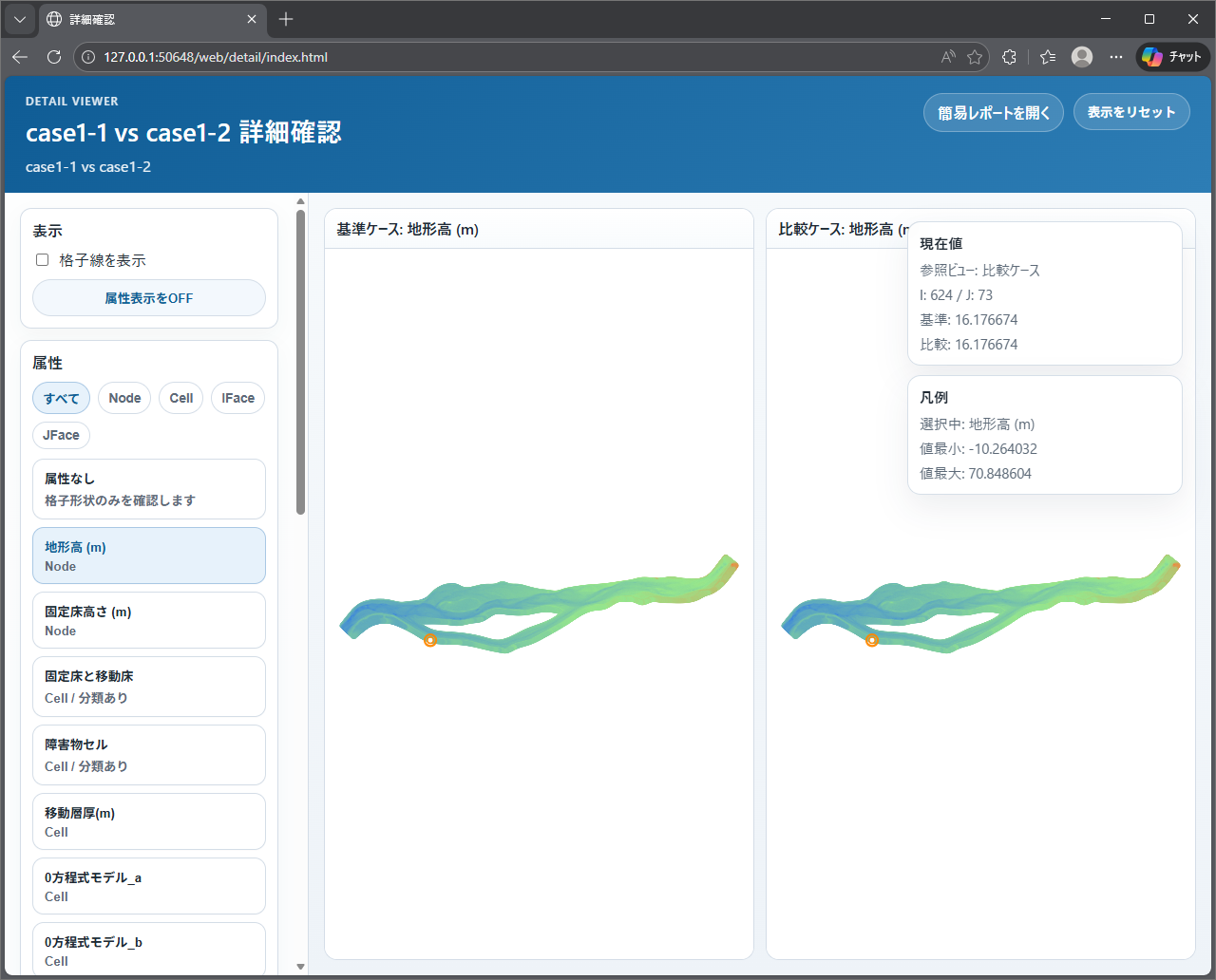Switch to the Cell attribute filter tab
The width and height of the screenshot is (1216, 980).
point(180,398)
